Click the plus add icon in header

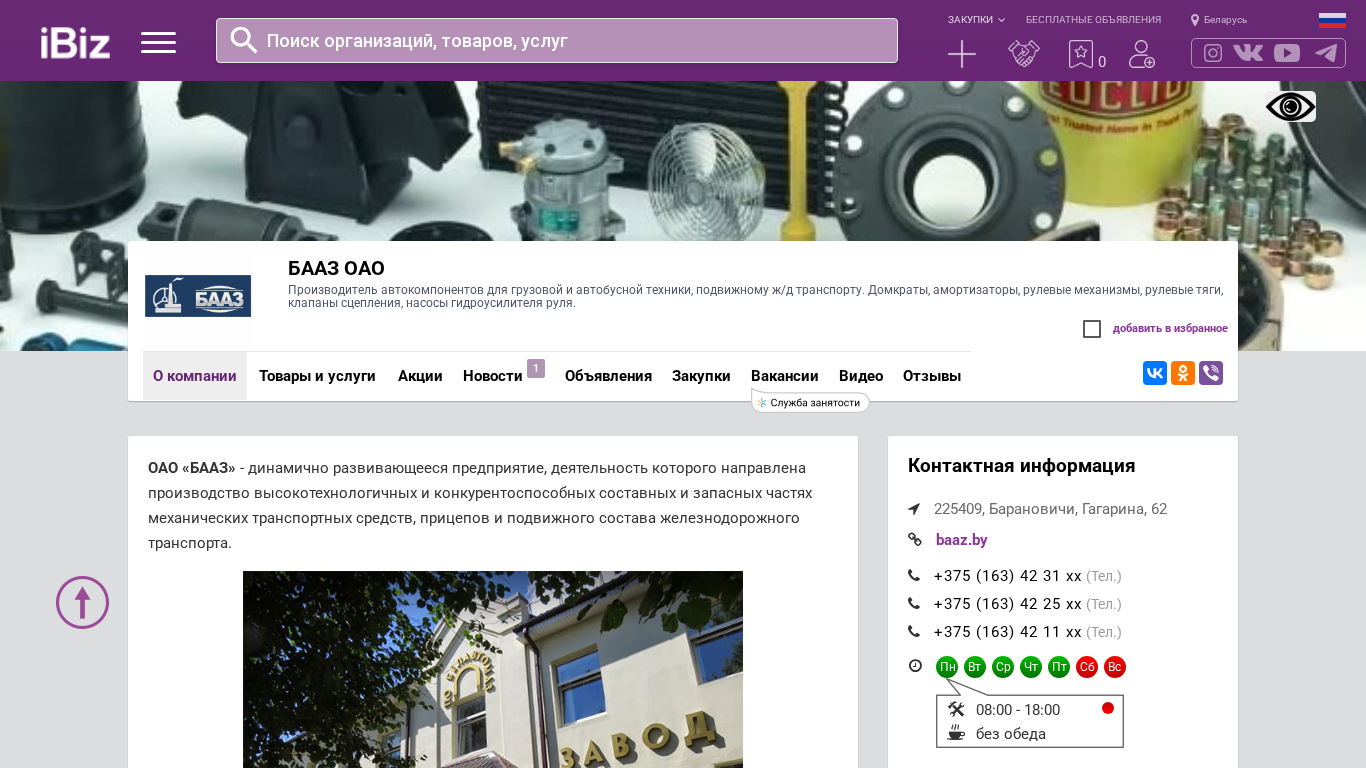[962, 54]
